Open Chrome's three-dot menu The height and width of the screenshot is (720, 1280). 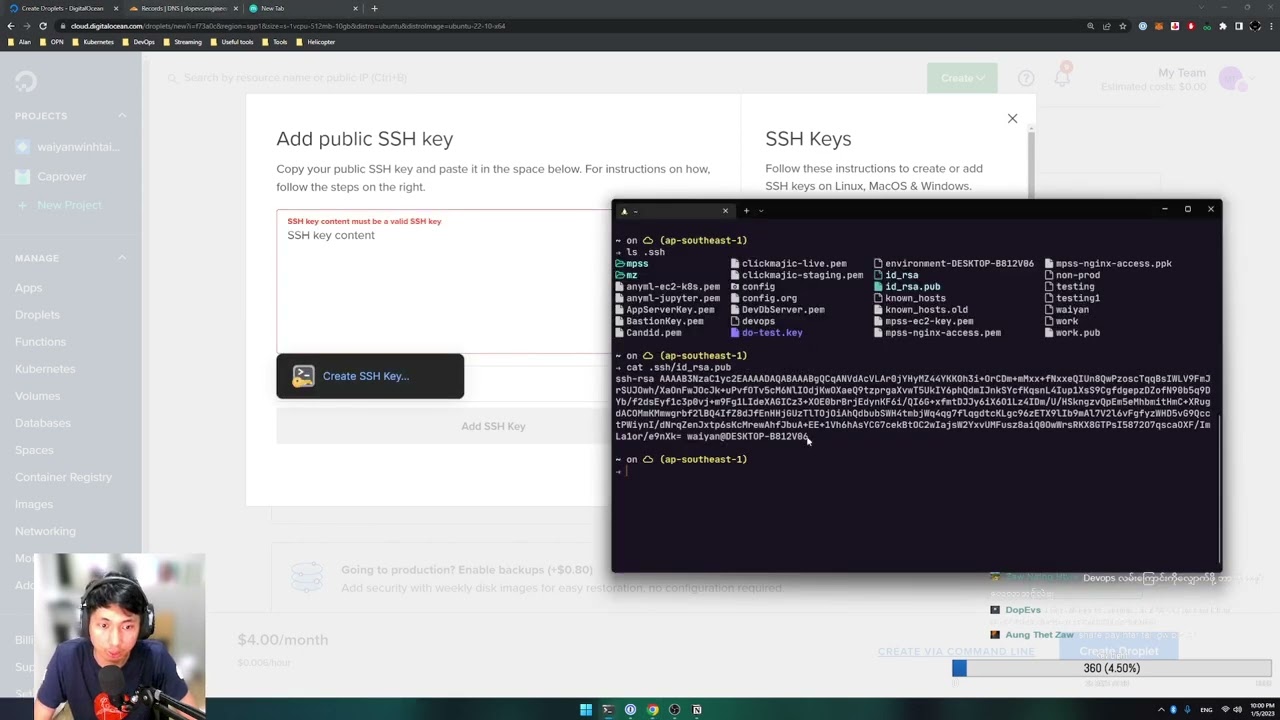(x=1270, y=26)
